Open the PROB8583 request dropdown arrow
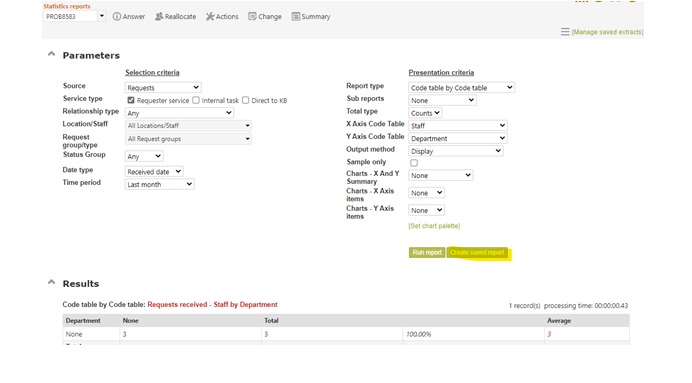Screen dimensions: 692x383 102,16
